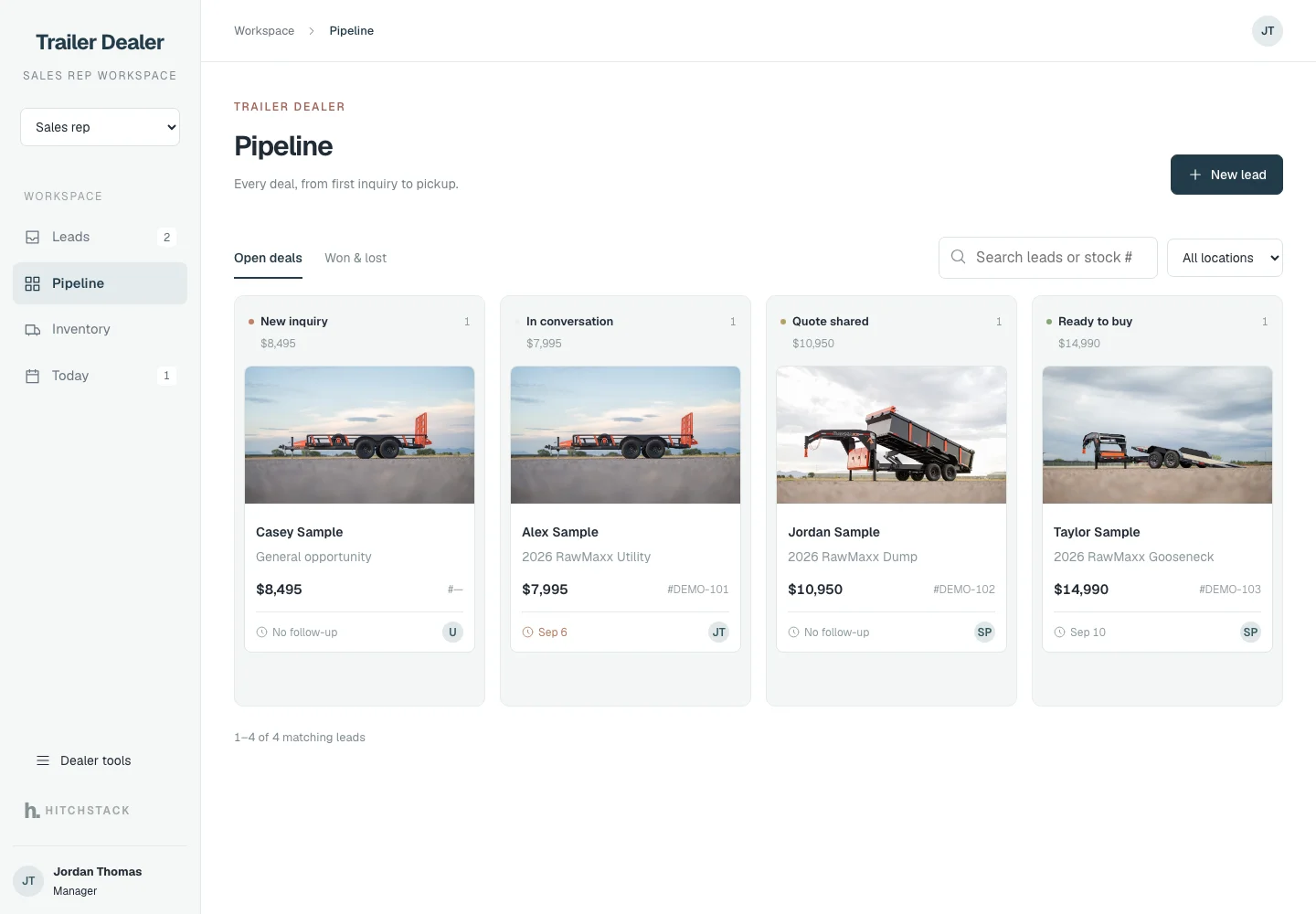Open the Sales rep role dropdown
The height and width of the screenshot is (914, 1316).
(100, 127)
